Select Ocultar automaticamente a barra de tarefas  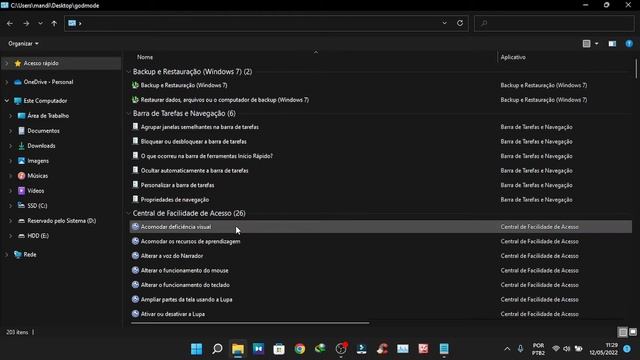click(194, 171)
